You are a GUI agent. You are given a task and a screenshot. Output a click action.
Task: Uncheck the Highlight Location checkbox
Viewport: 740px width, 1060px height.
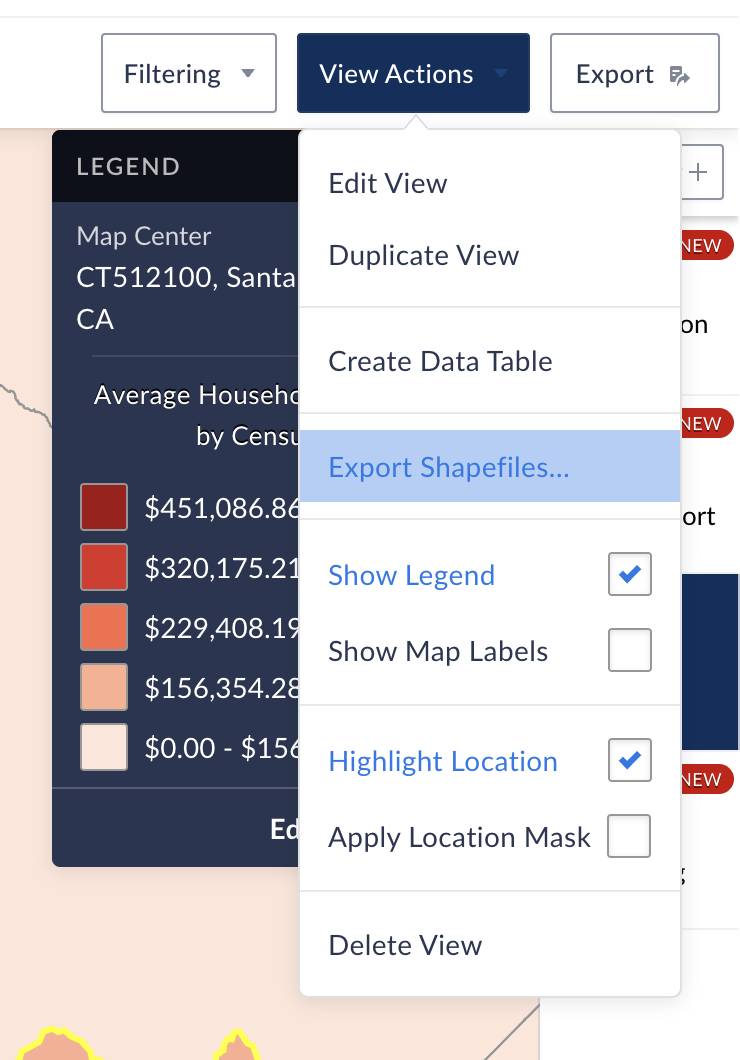629,760
